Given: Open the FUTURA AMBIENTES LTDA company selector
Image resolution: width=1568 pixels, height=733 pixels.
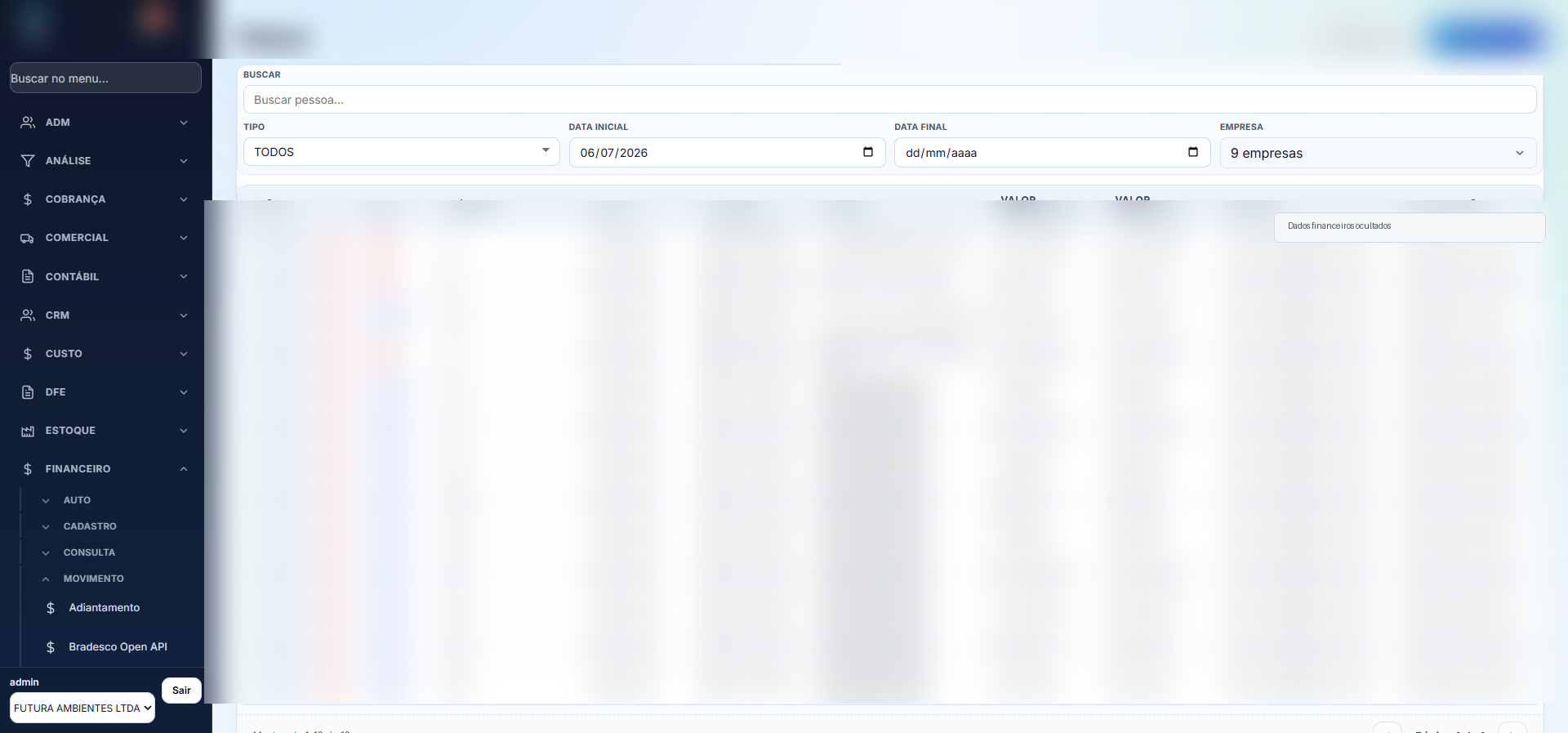Looking at the screenshot, I should click(82, 708).
